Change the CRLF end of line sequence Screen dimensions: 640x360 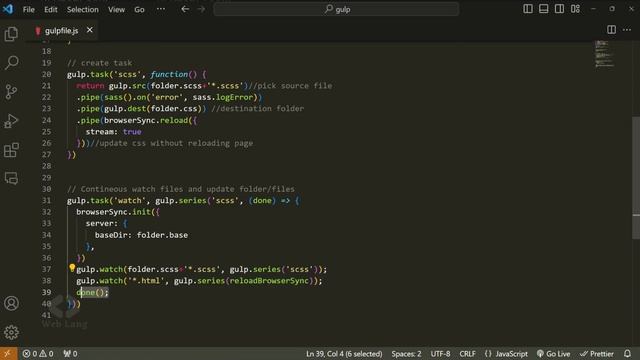tap(467, 354)
